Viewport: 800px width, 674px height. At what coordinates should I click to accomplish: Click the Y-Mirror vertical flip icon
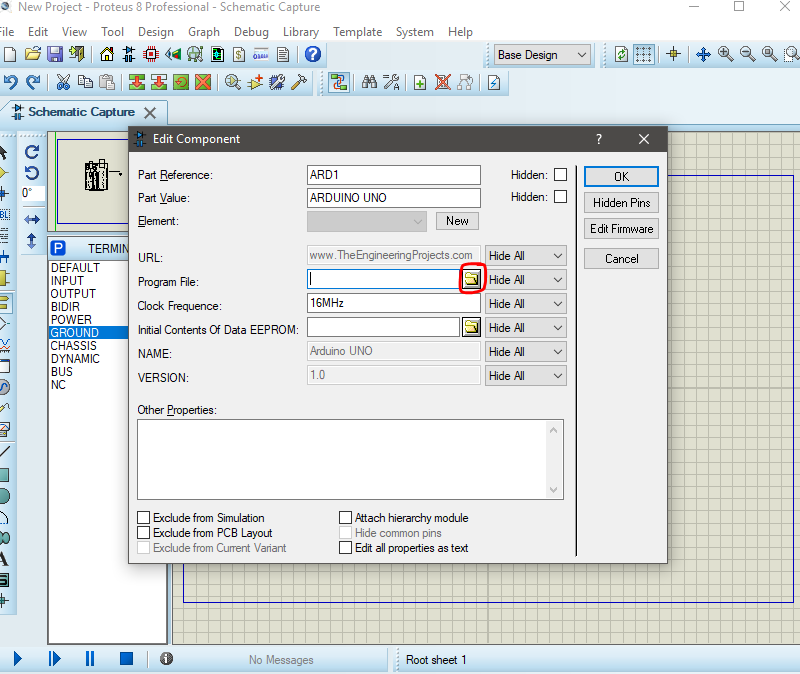(32, 241)
